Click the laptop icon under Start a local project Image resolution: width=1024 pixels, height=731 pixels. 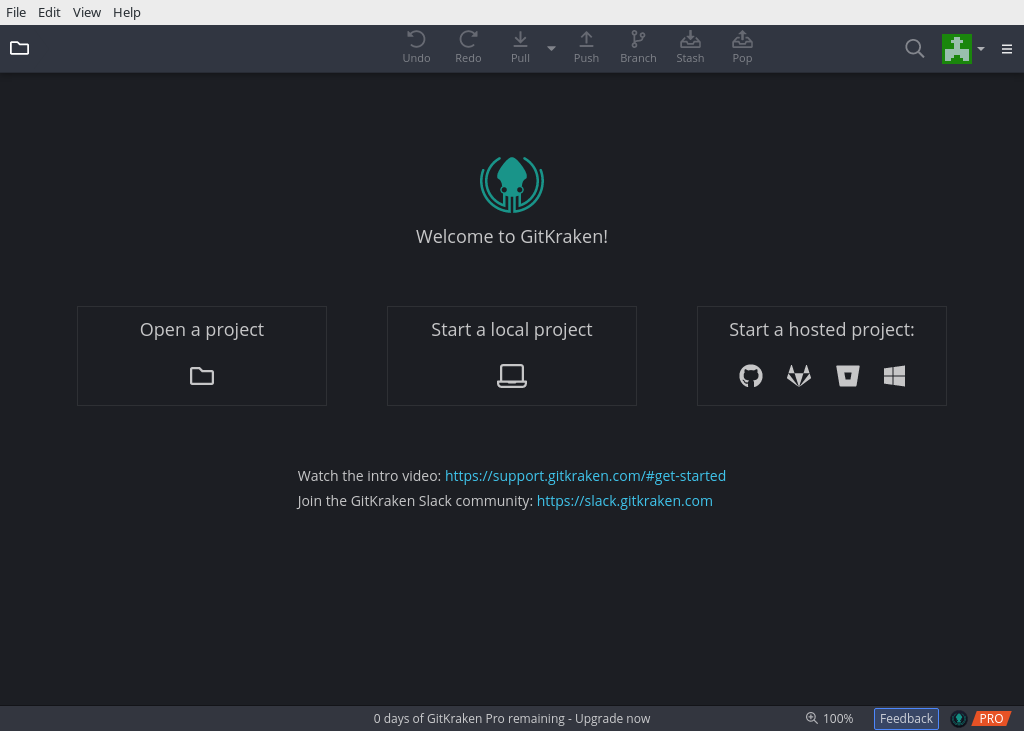(512, 376)
